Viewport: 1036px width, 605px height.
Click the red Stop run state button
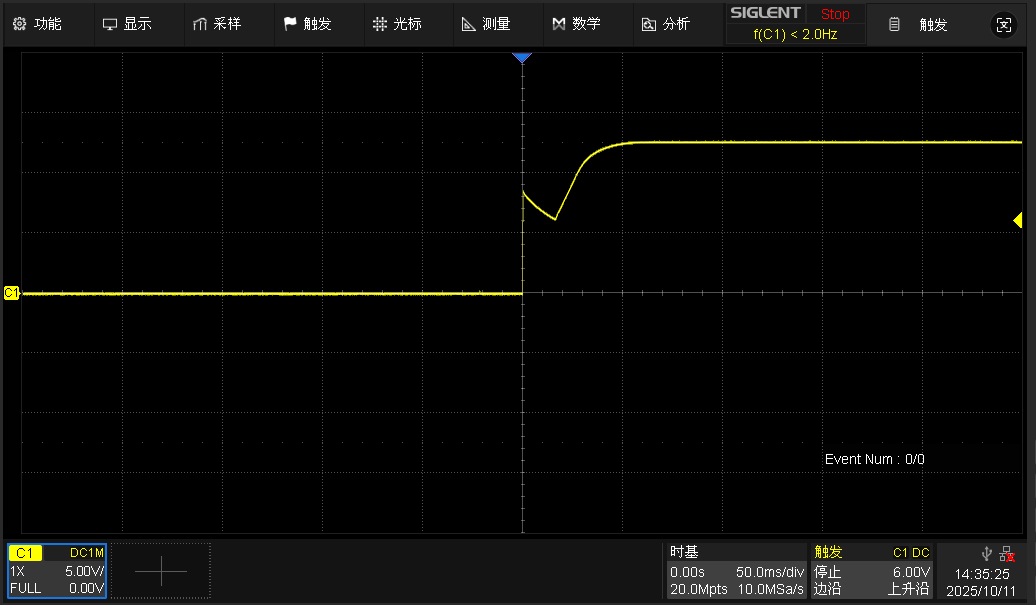835,14
